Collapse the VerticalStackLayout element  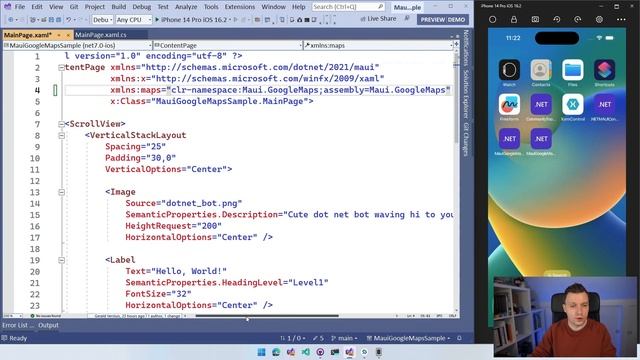click(61, 136)
